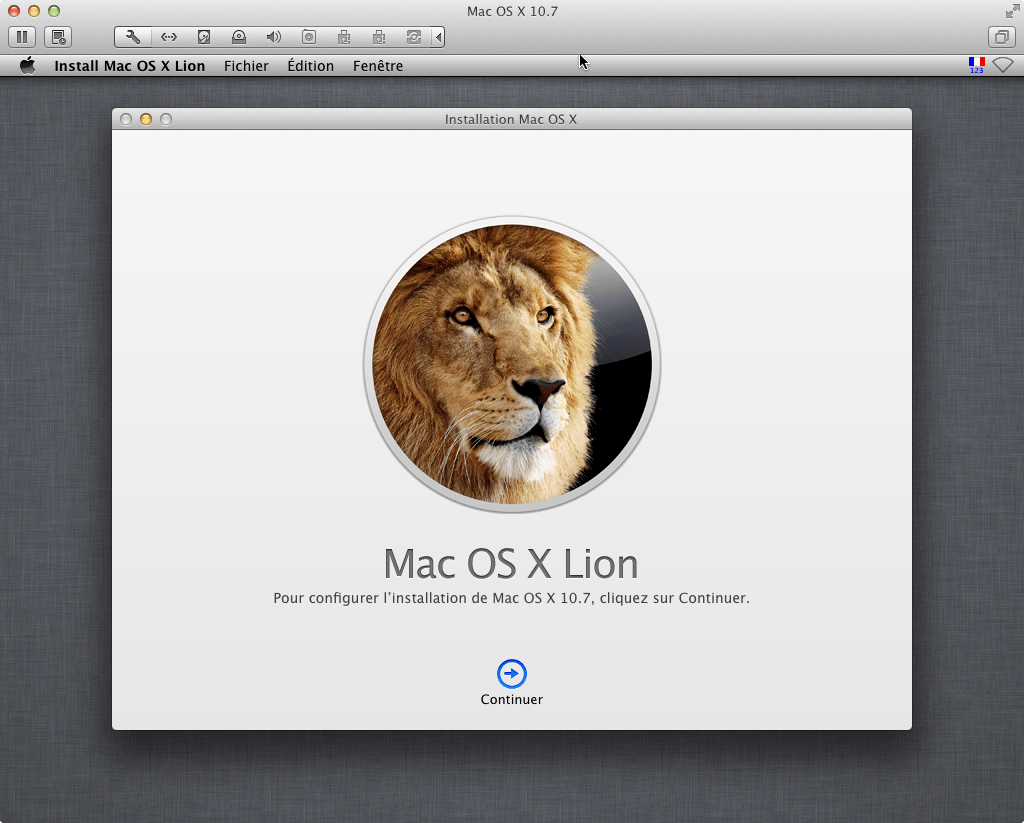
Task: Pause the virtual machine
Action: [x=22, y=37]
